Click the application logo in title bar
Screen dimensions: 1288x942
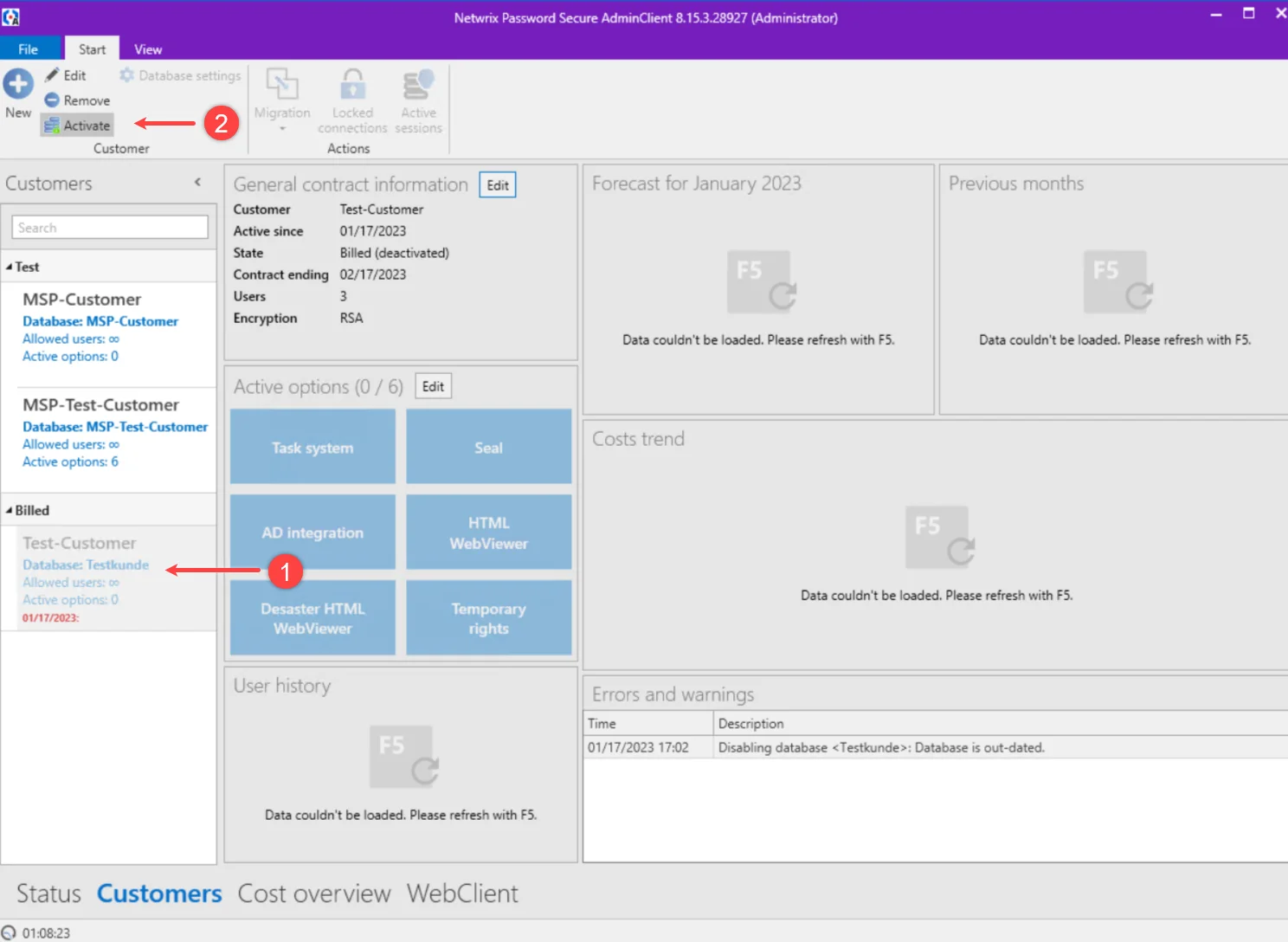click(10, 16)
